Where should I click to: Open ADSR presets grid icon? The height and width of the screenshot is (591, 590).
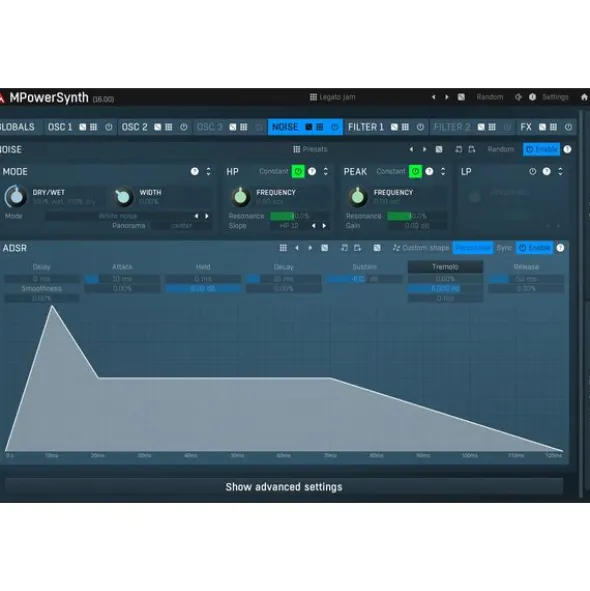click(283, 248)
